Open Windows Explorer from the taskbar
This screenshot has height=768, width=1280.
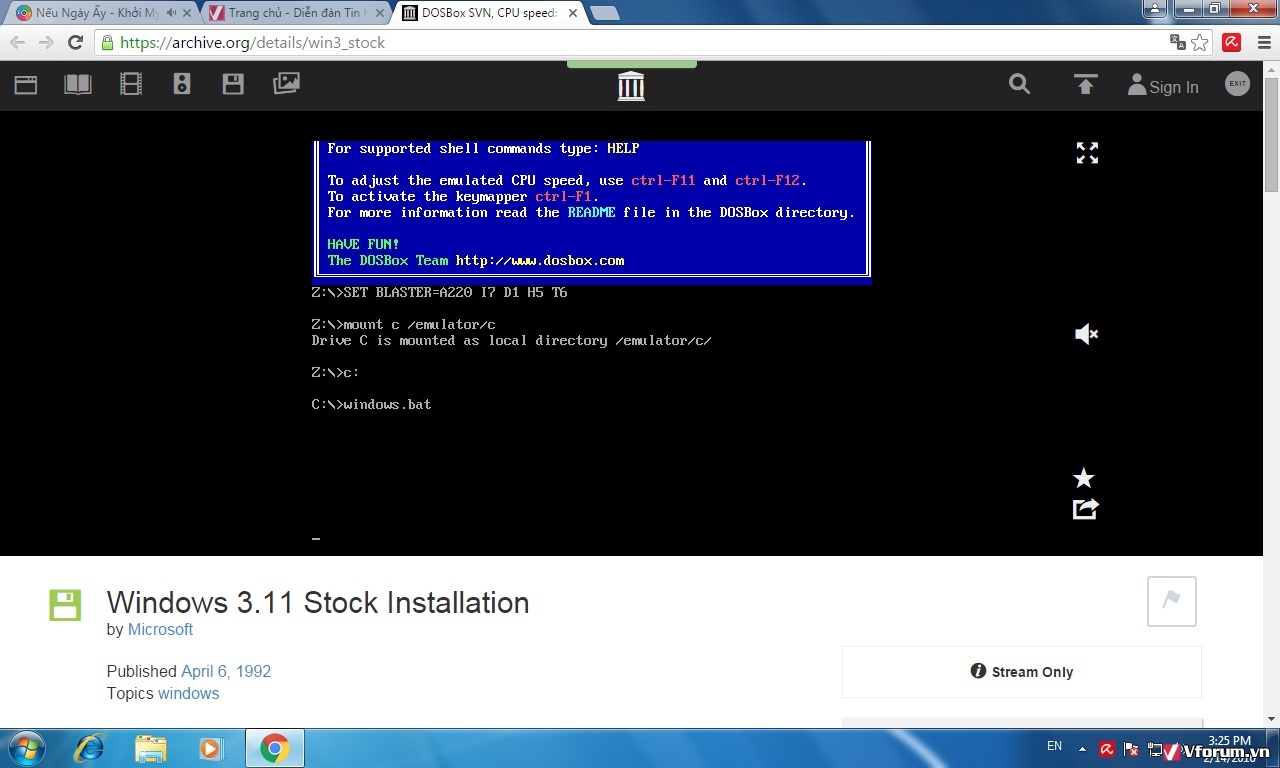[151, 748]
